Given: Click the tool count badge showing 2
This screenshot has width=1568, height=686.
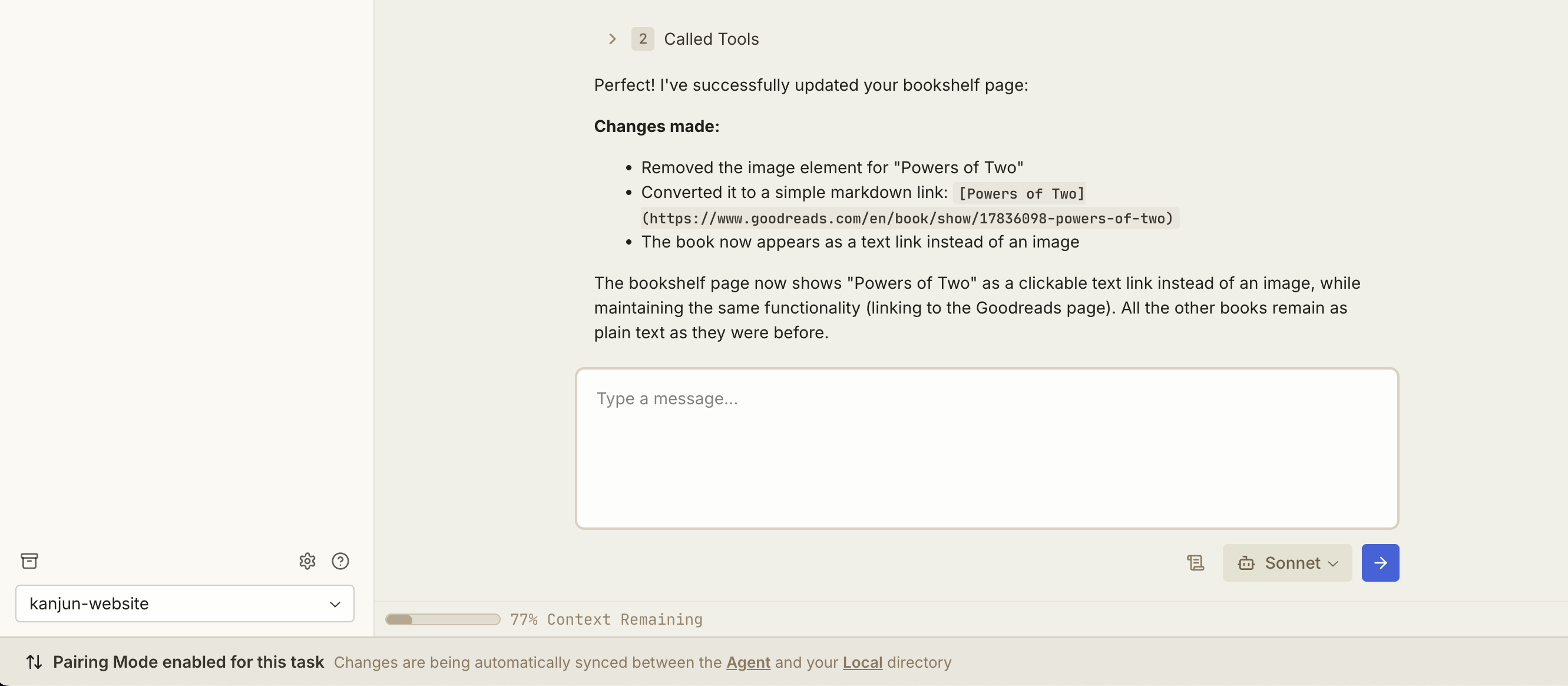Looking at the screenshot, I should (642, 39).
